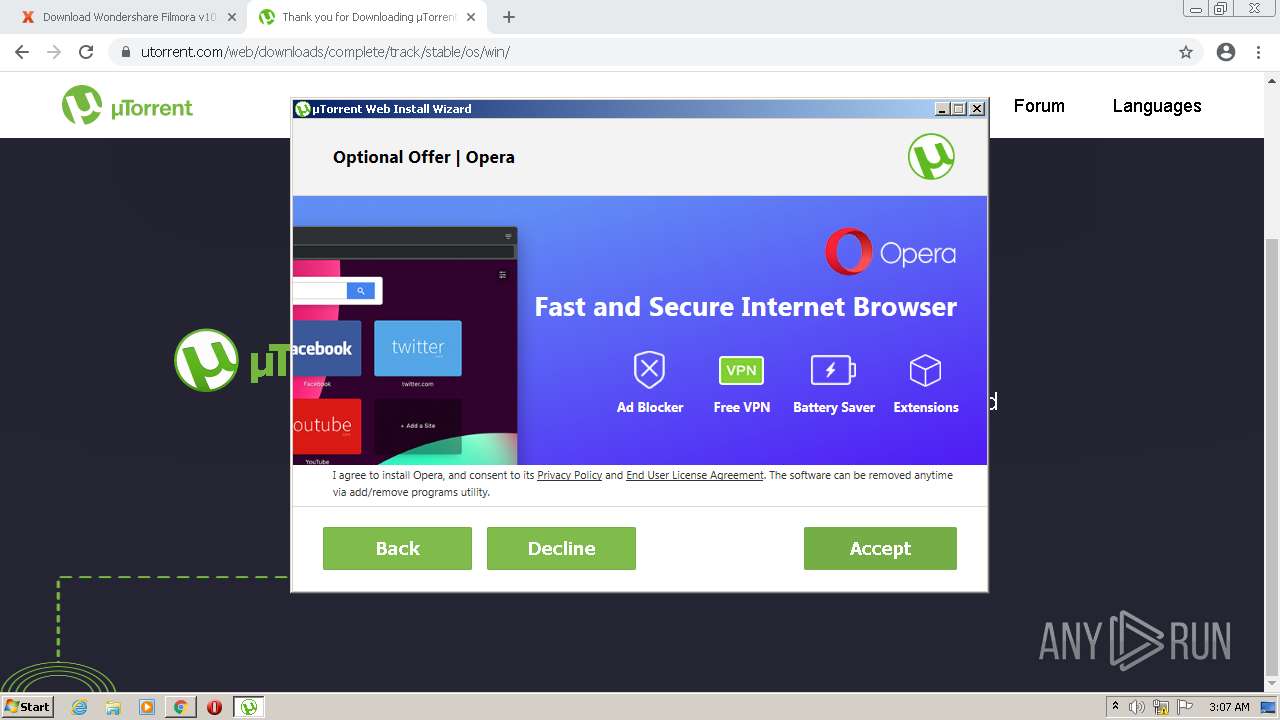Go back in the install wizard
Image resolution: width=1280 pixels, height=720 pixels.
click(397, 548)
